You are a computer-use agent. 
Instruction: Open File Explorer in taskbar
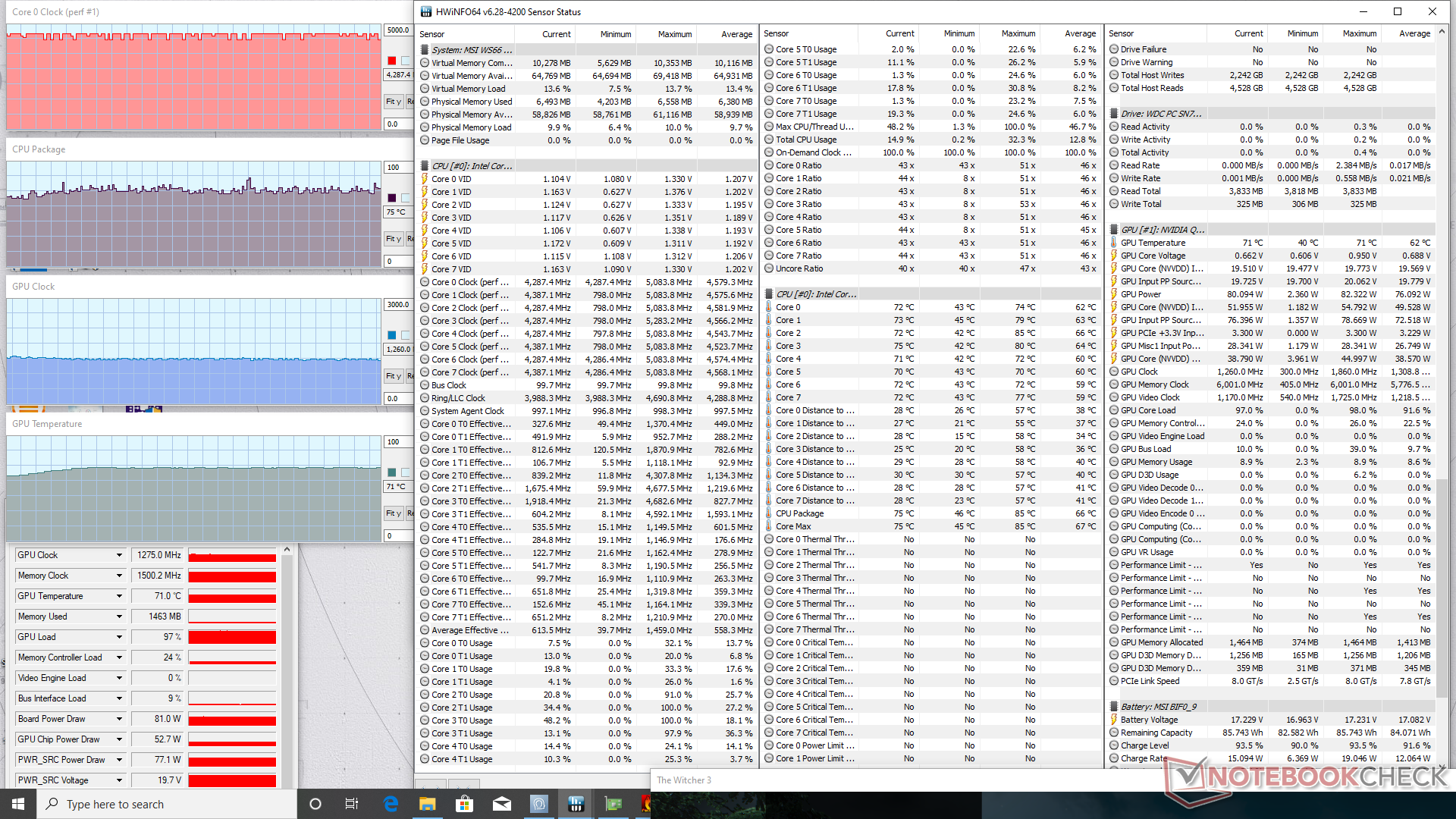[x=428, y=804]
